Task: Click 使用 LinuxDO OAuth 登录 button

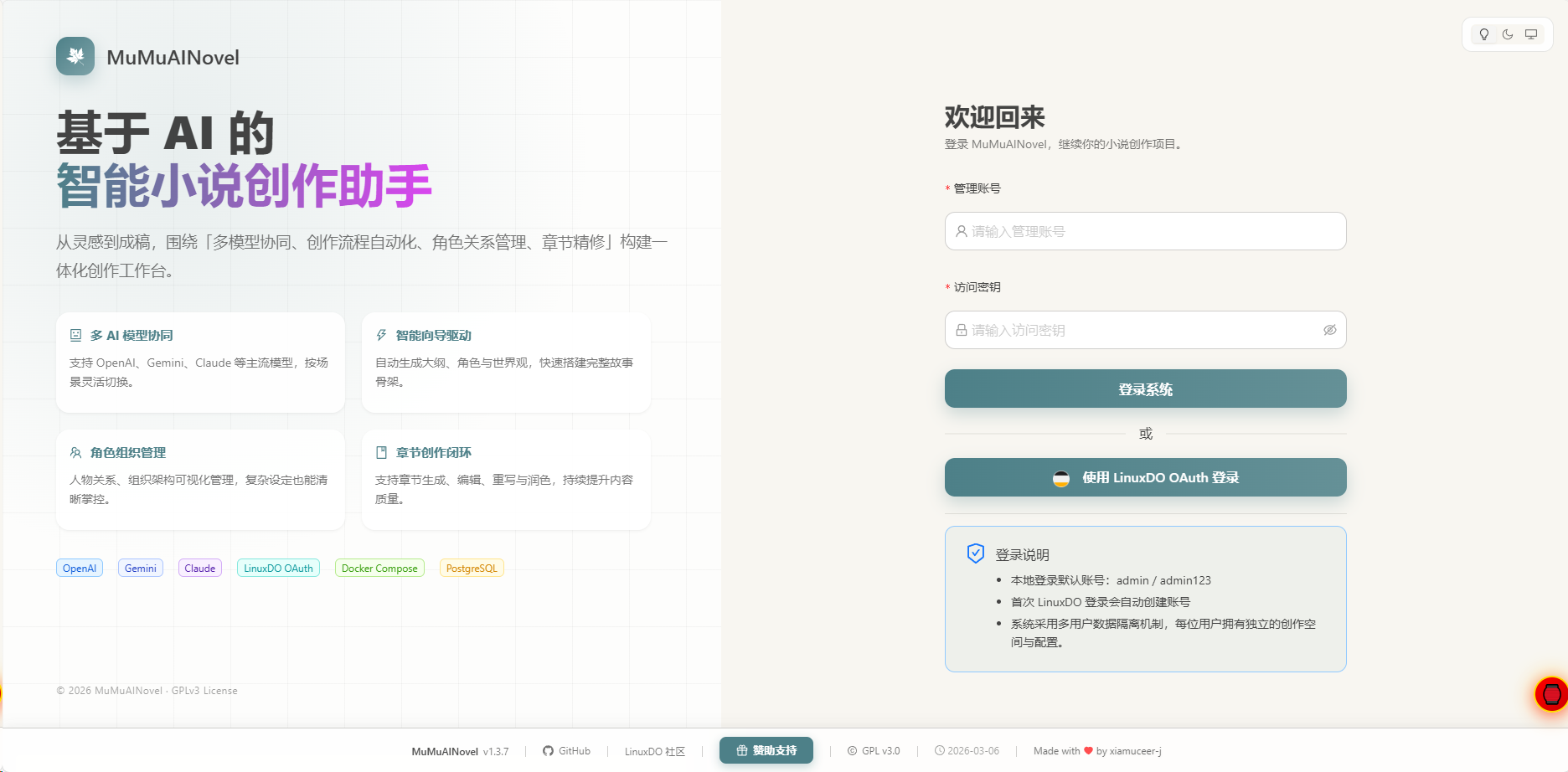Action: (1146, 477)
